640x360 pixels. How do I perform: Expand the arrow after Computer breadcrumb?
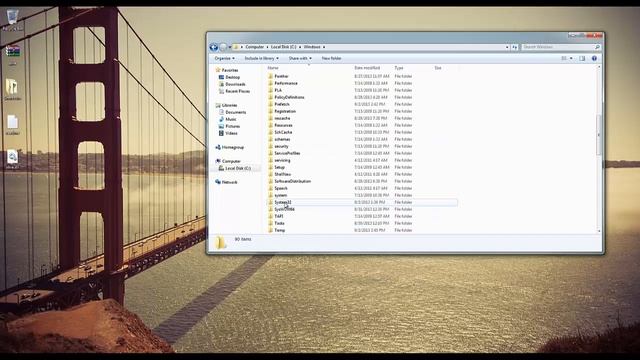click(267, 47)
